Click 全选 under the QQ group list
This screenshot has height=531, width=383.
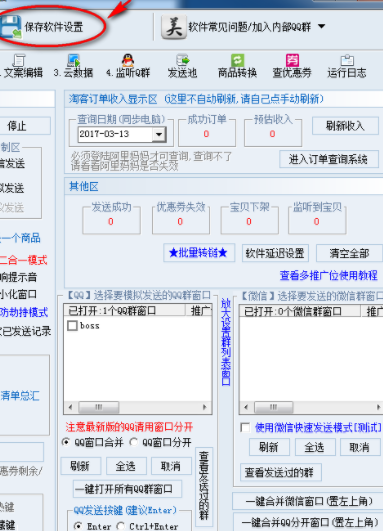point(126,466)
